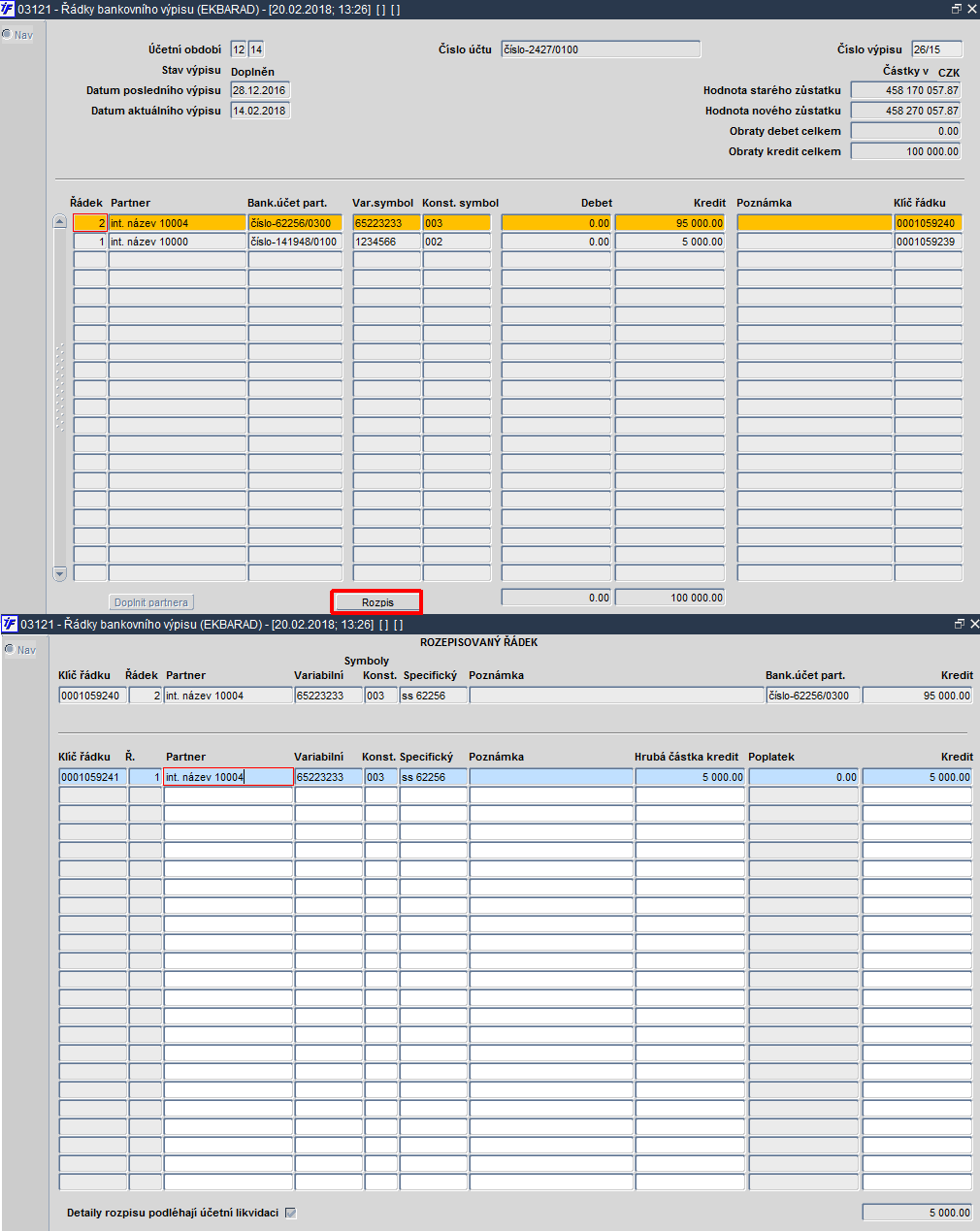Select the Účetní období field showing 12

tap(239, 49)
